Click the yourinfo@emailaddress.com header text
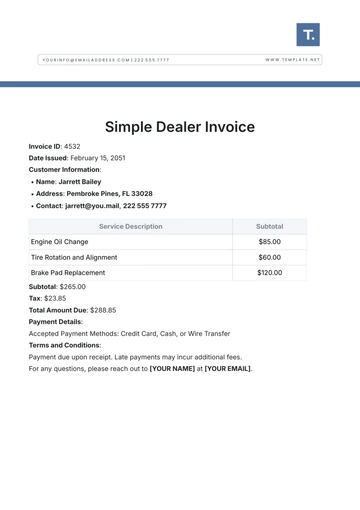This screenshot has width=360, height=510. (x=86, y=60)
